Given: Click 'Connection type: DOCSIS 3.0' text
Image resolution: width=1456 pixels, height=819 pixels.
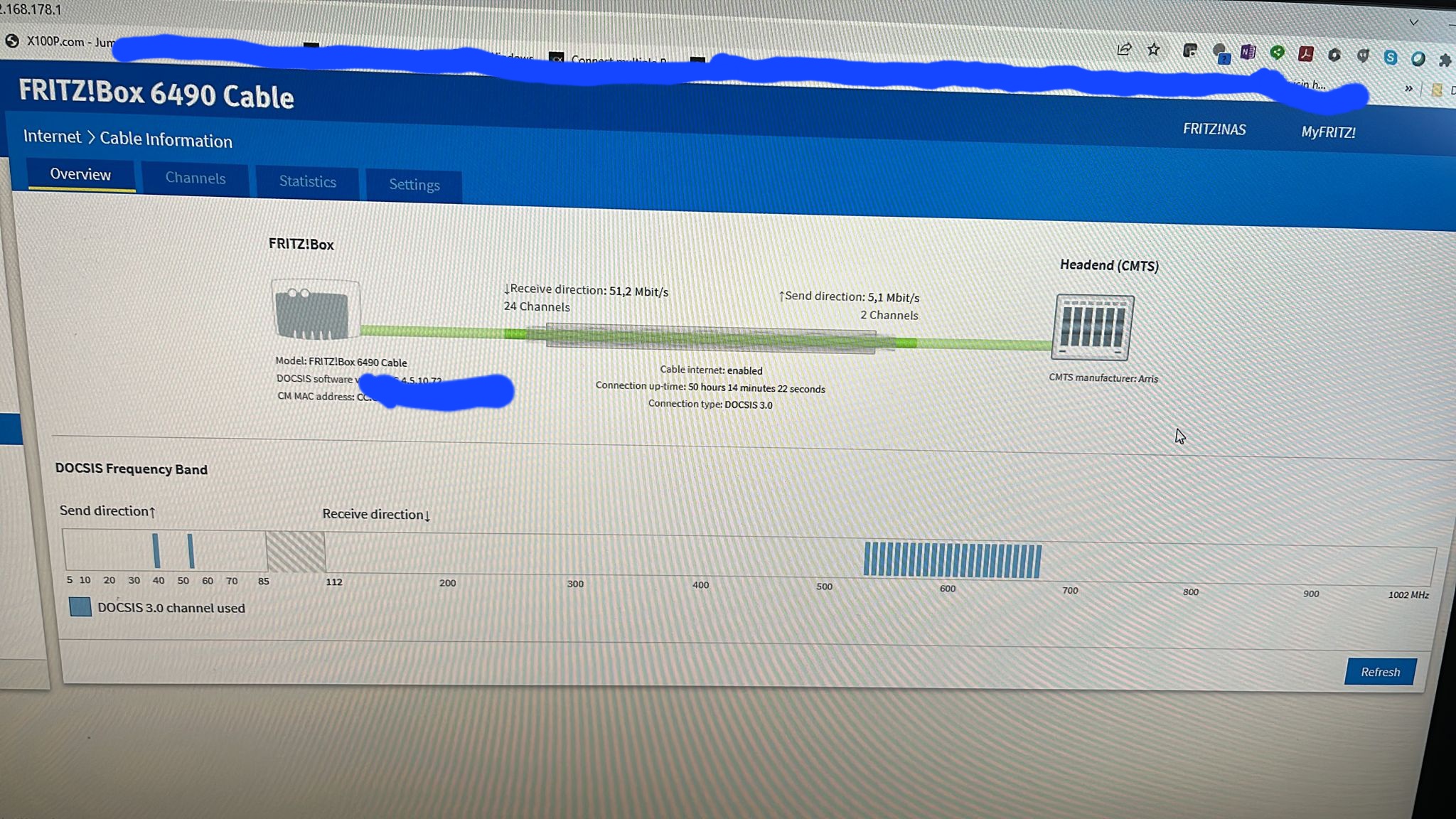Looking at the screenshot, I should point(710,405).
